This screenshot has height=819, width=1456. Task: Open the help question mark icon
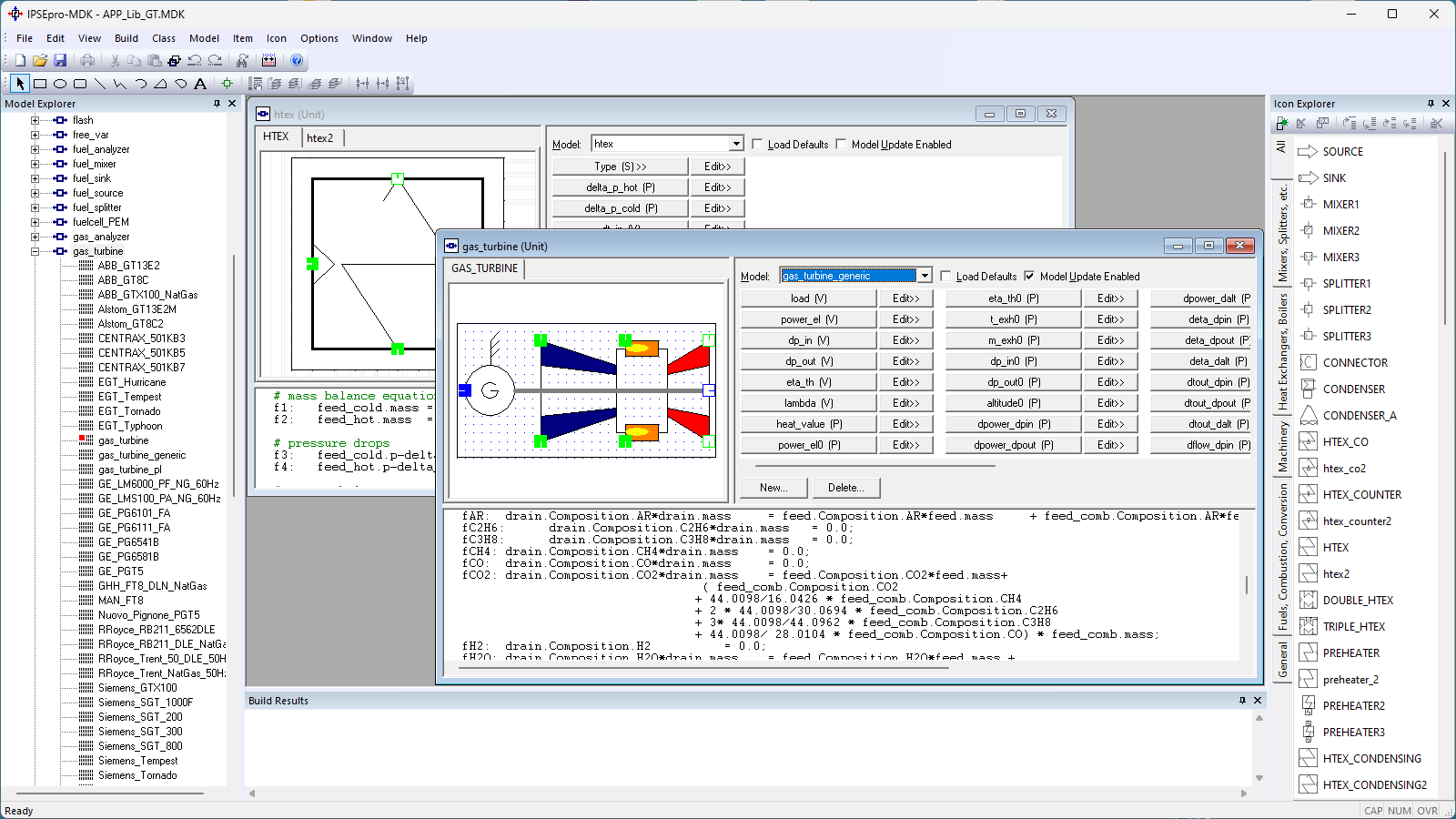click(x=297, y=60)
